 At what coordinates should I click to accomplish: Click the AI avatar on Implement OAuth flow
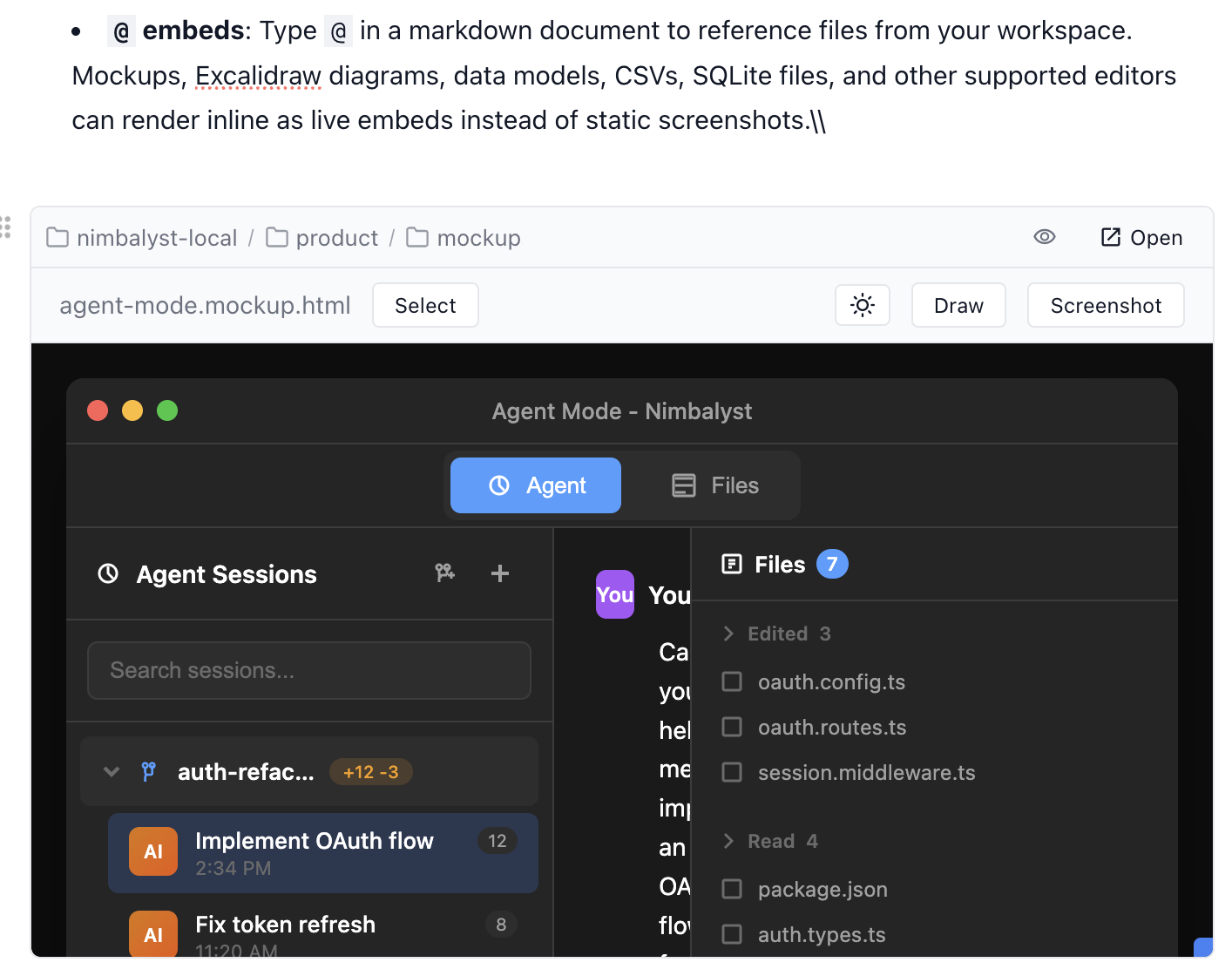click(x=153, y=851)
